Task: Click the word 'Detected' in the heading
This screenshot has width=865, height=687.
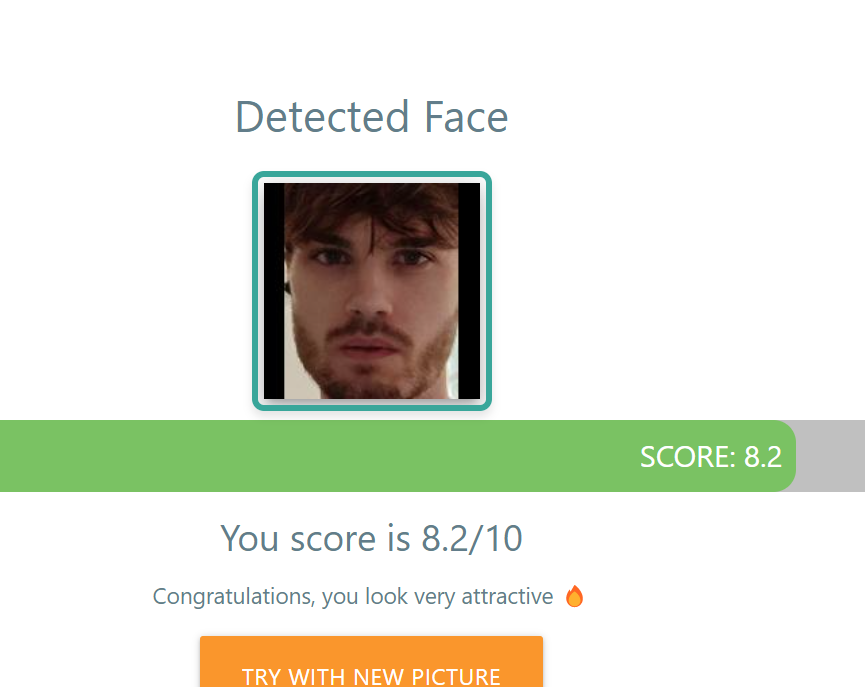Action: pyautogui.click(x=322, y=117)
